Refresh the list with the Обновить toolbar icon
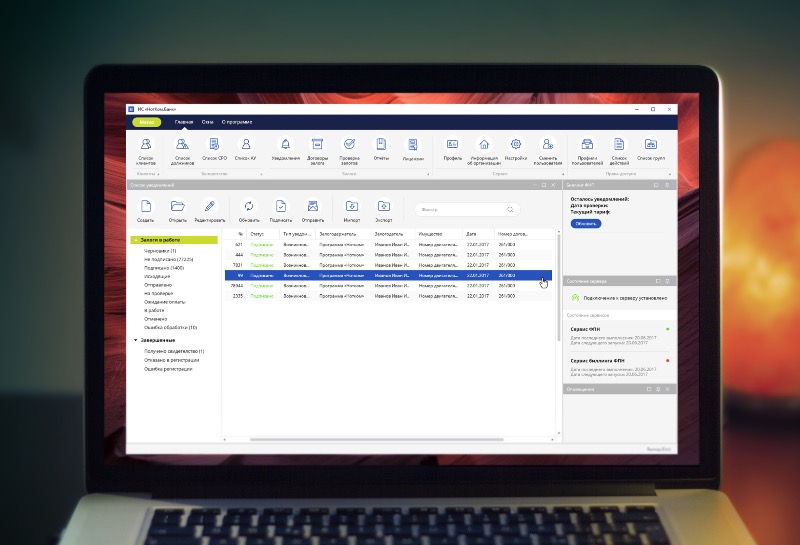Image resolution: width=800 pixels, height=545 pixels. click(249, 206)
